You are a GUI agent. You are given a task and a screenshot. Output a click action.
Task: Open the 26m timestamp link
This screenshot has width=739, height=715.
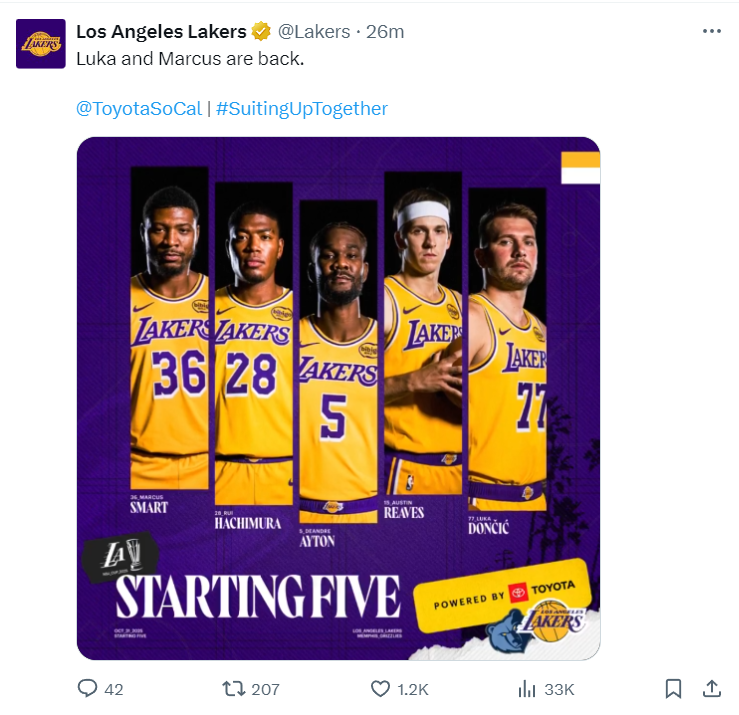coord(385,32)
